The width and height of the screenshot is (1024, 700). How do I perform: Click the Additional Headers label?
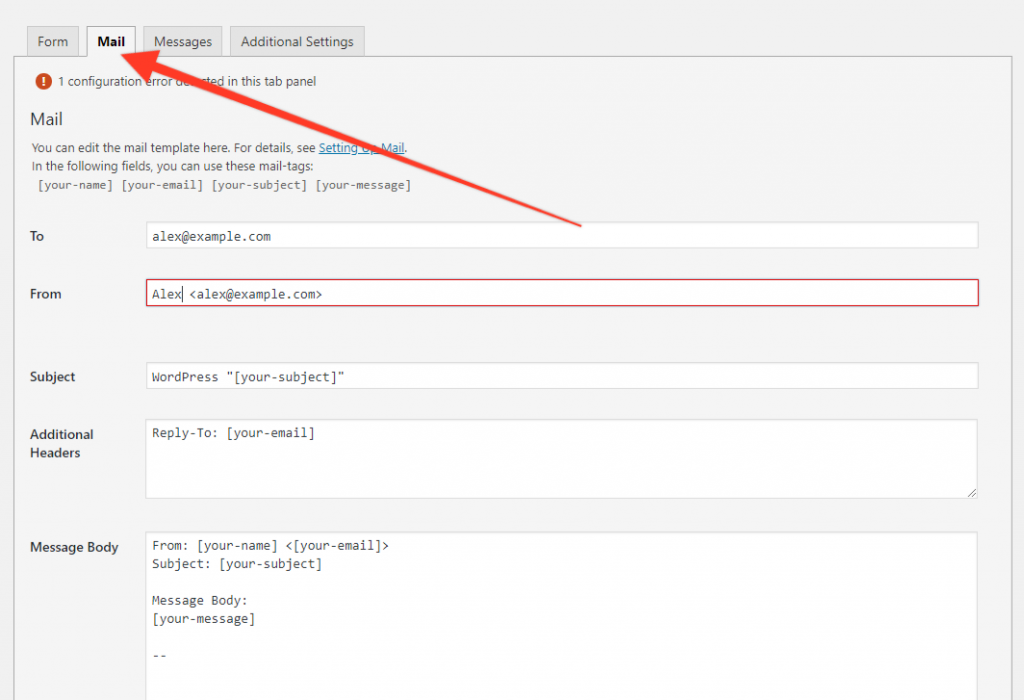coord(61,443)
